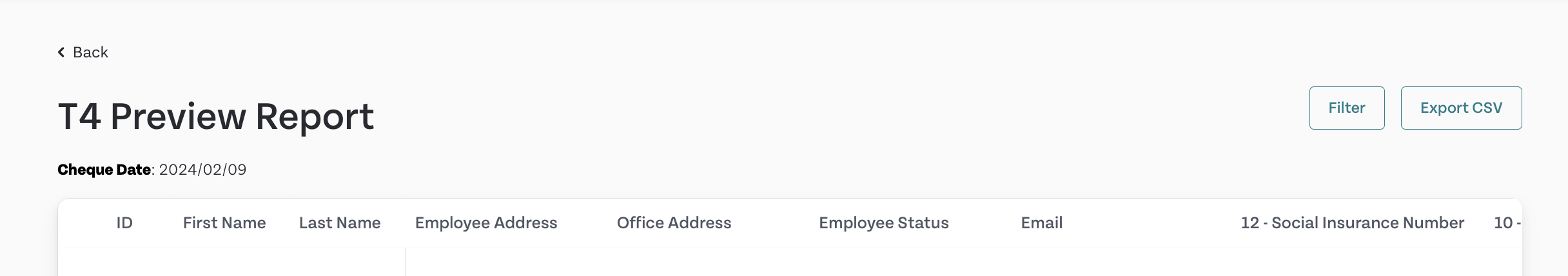Screen dimensions: 1568x276
Task: Open the Filter options
Action: (1346, 108)
